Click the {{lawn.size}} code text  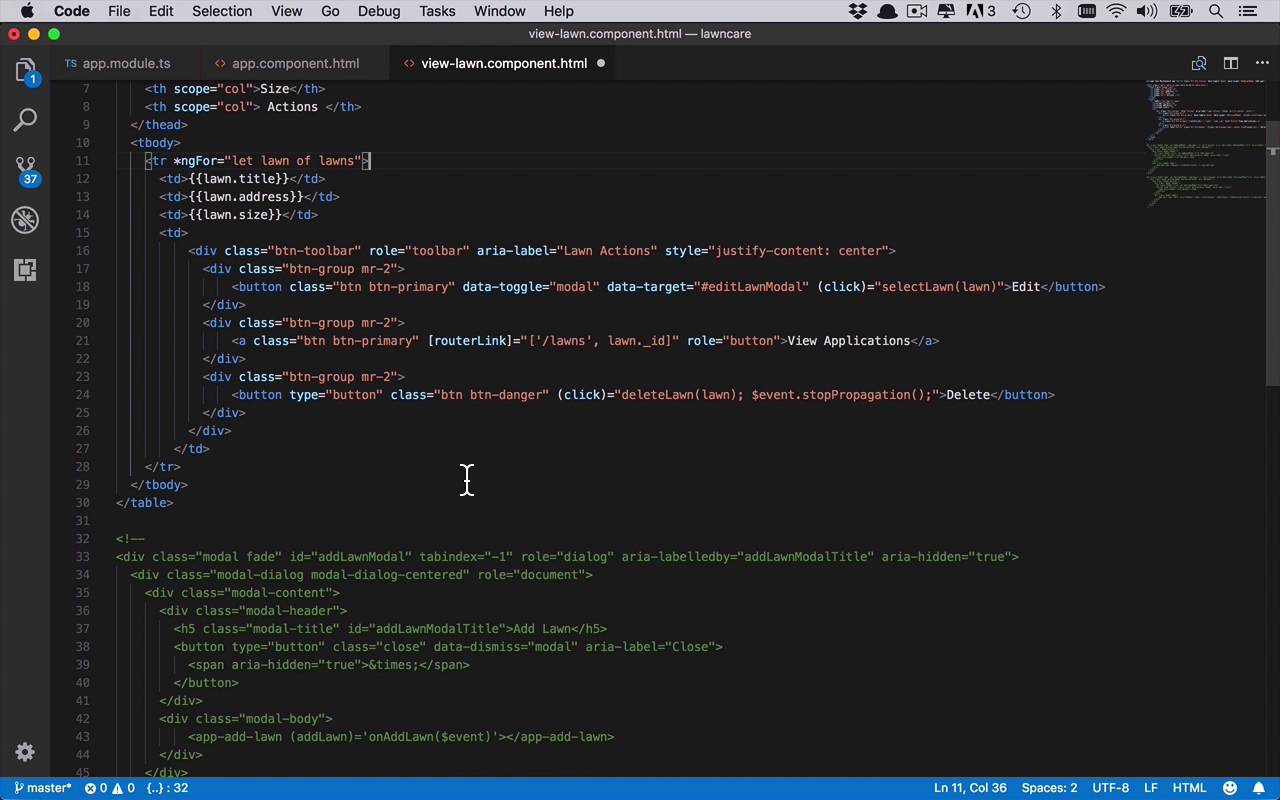(x=235, y=214)
